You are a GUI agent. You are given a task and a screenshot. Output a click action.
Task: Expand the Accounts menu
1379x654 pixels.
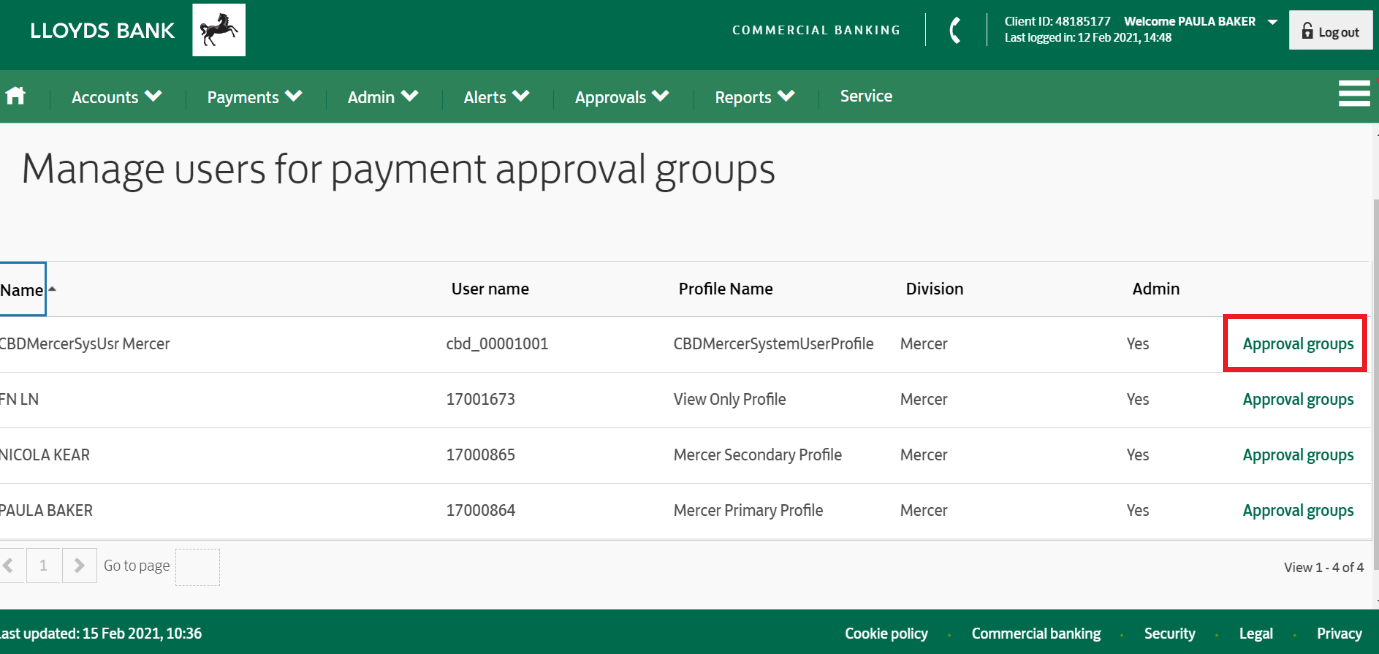(x=117, y=97)
